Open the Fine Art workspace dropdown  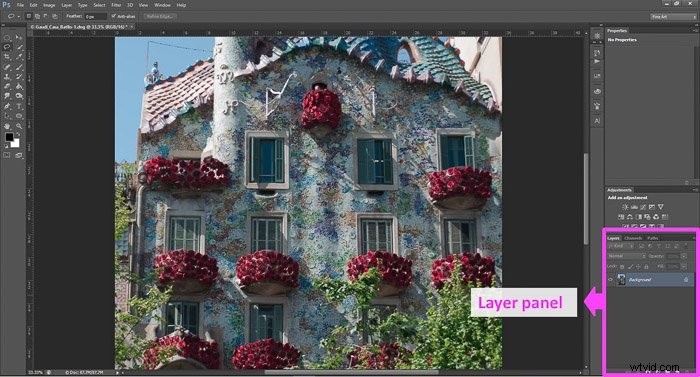coord(673,17)
